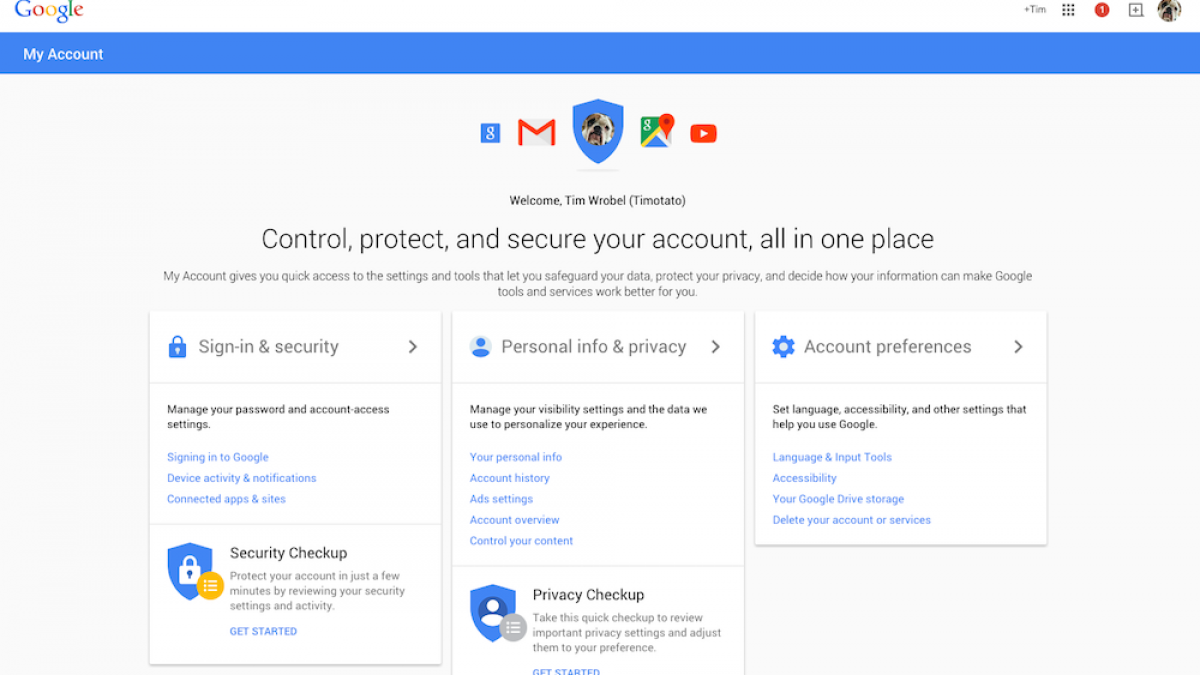Click the Gmail icon

536,133
